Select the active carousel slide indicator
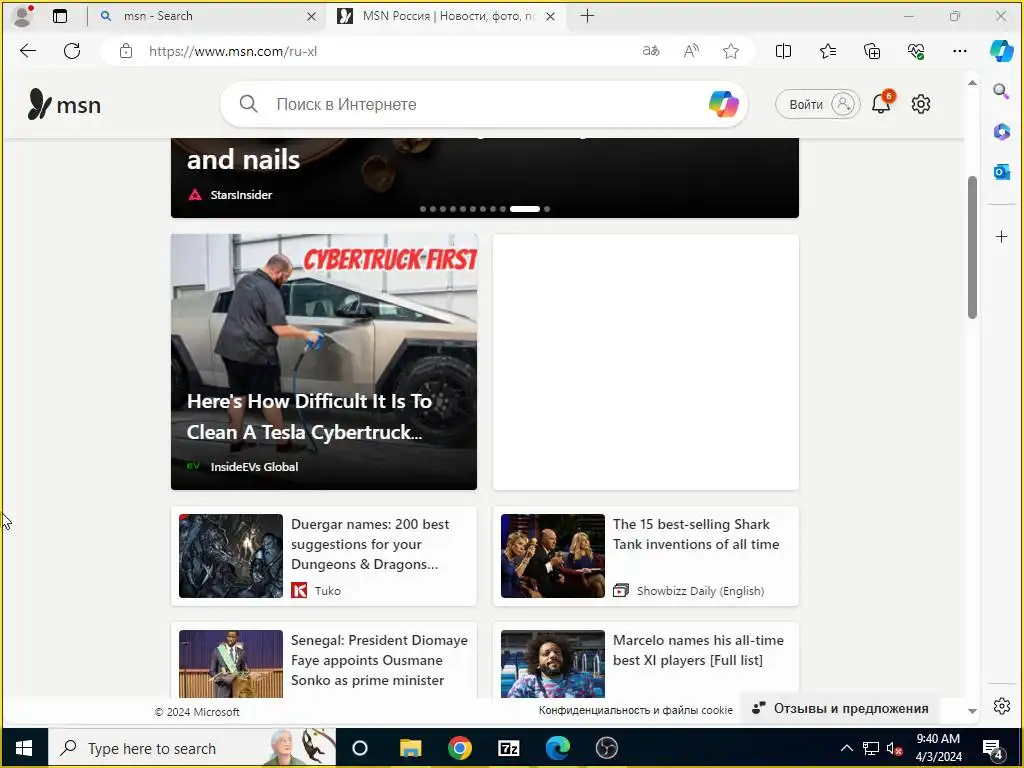This screenshot has height=768, width=1024. tap(524, 209)
